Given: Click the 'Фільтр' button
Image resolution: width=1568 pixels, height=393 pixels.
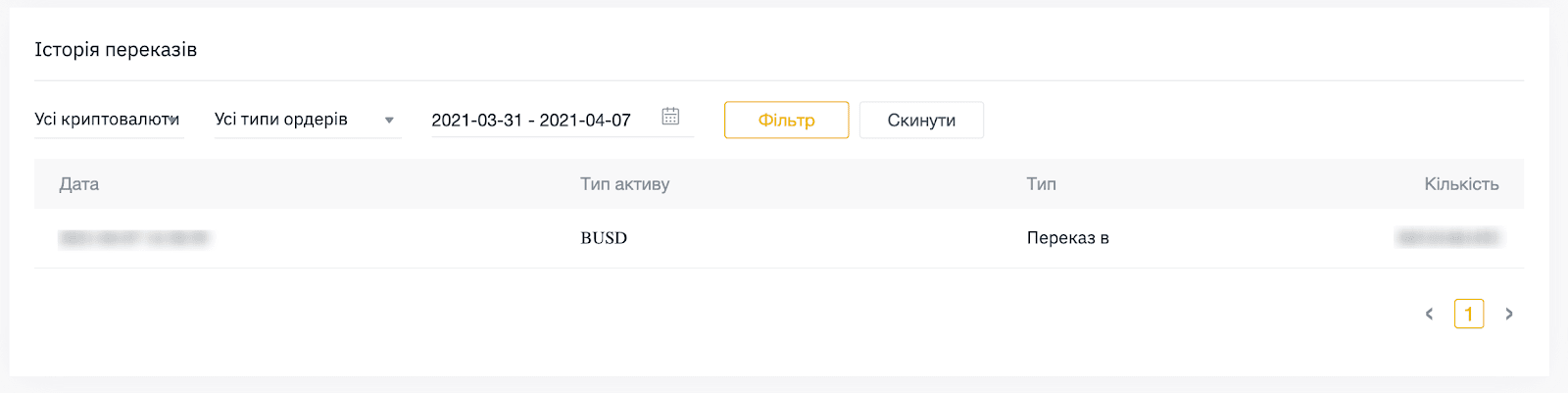Looking at the screenshot, I should click(x=786, y=120).
